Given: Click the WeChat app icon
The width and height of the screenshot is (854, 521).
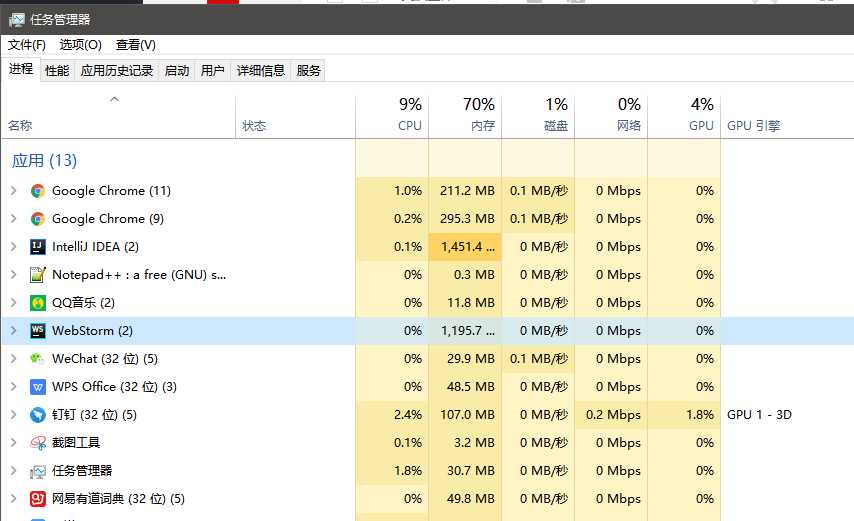Looking at the screenshot, I should point(38,359).
